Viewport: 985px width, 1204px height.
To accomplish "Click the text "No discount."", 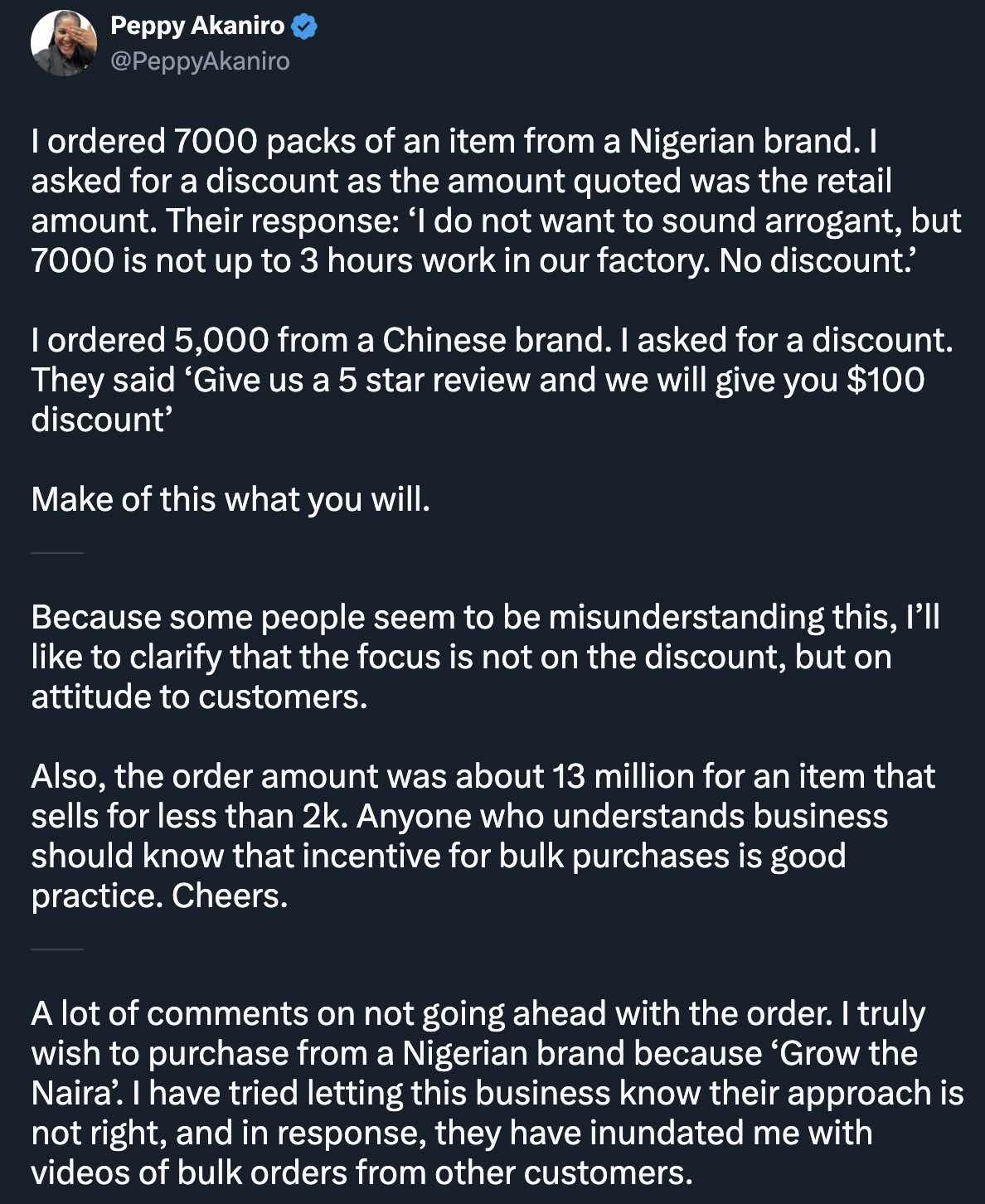I will pyautogui.click(x=816, y=260).
